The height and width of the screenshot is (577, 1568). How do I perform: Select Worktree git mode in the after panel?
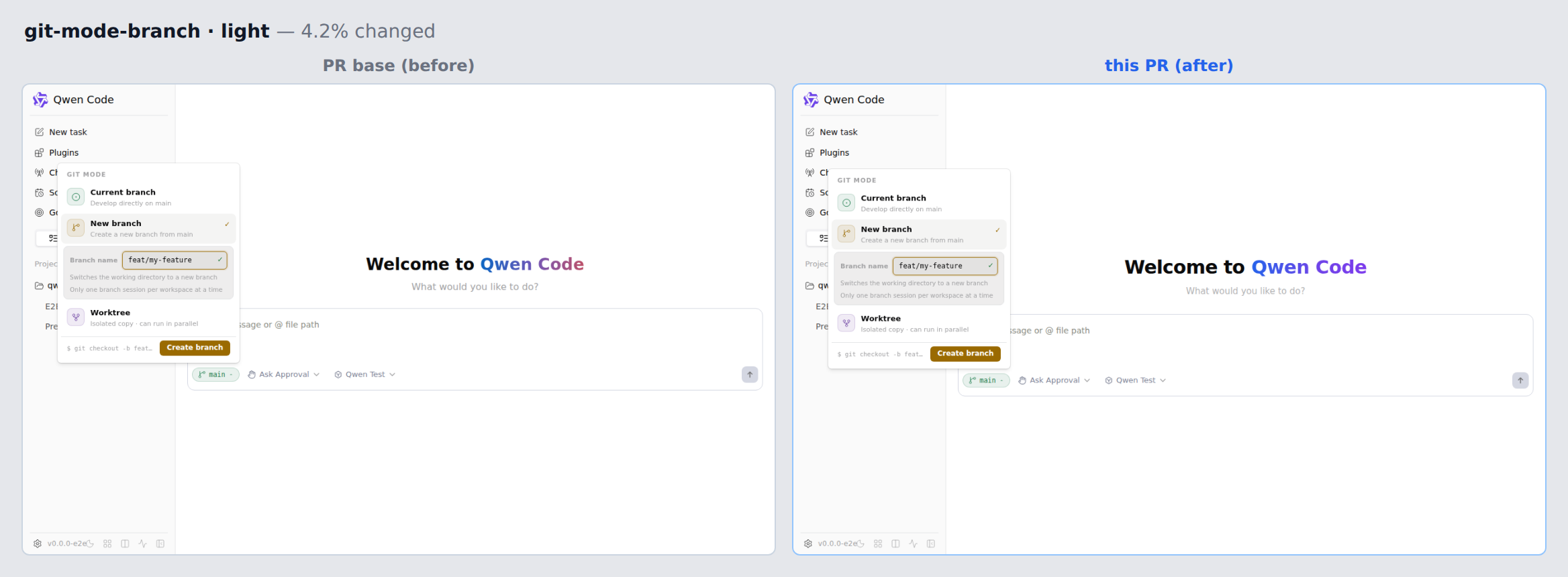(919, 324)
